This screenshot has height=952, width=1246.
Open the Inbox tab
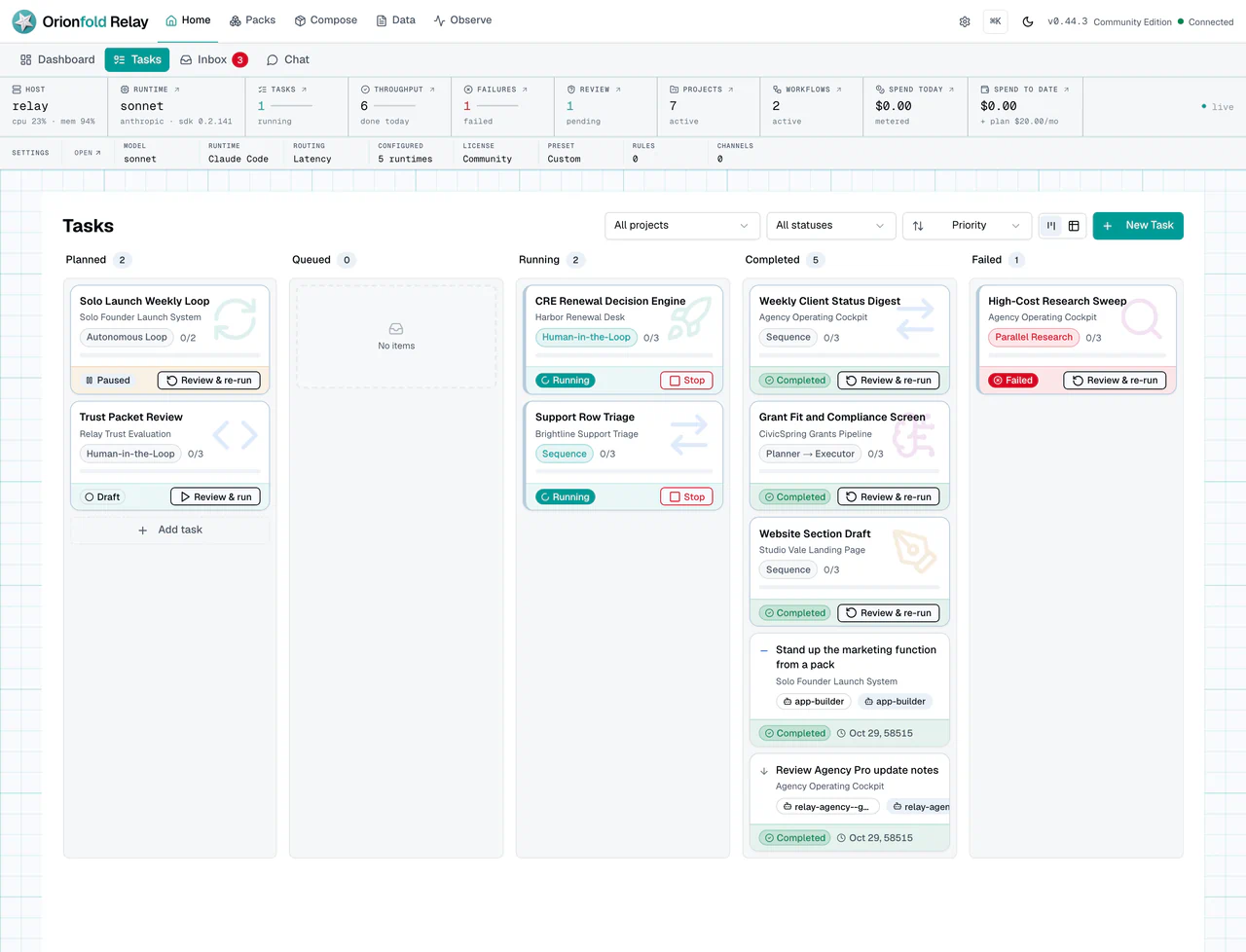tap(213, 59)
